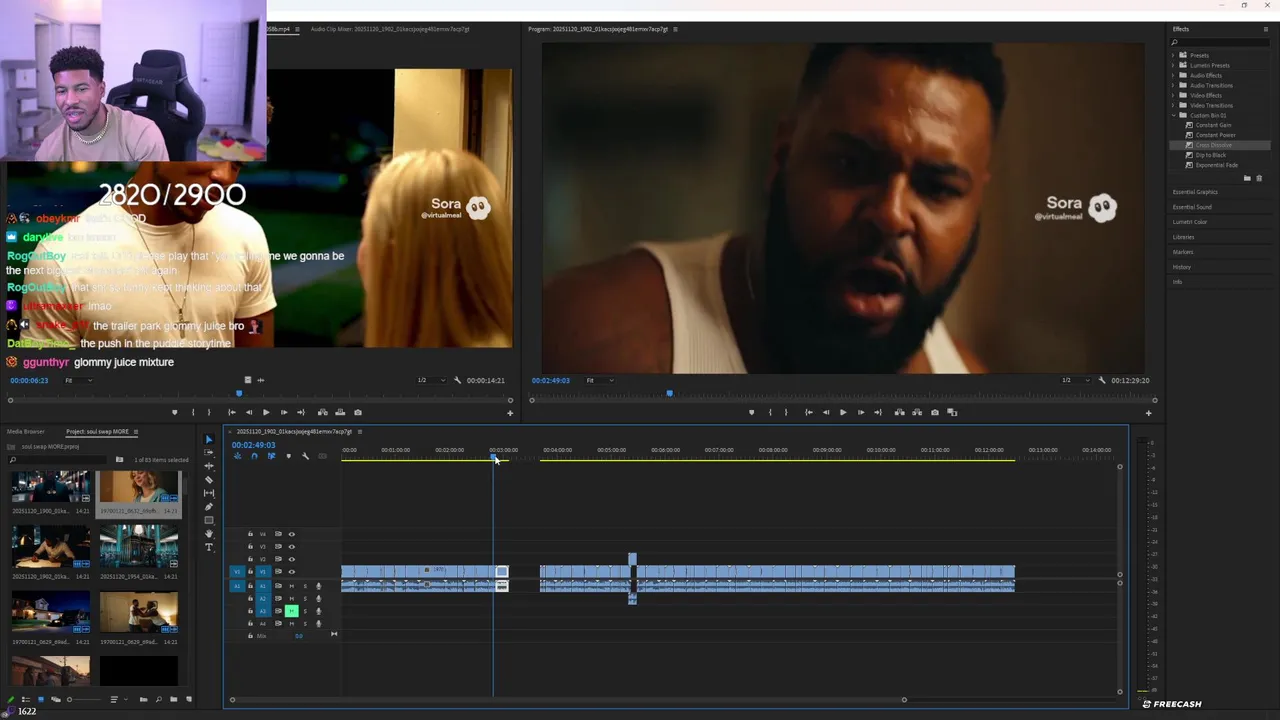Export frame from Source monitor camera icon

coord(358,412)
